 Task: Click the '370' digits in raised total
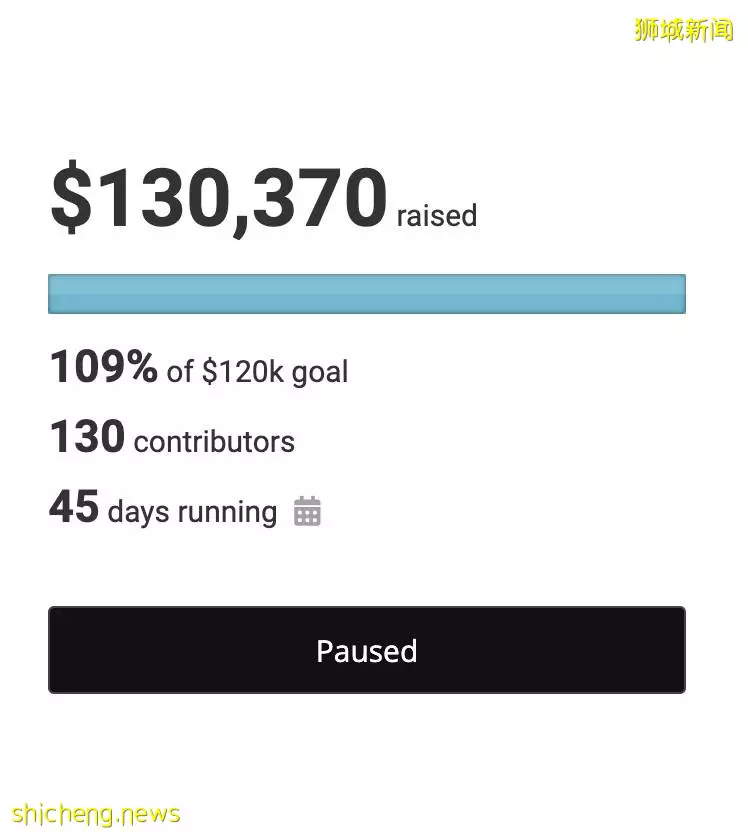(320, 196)
